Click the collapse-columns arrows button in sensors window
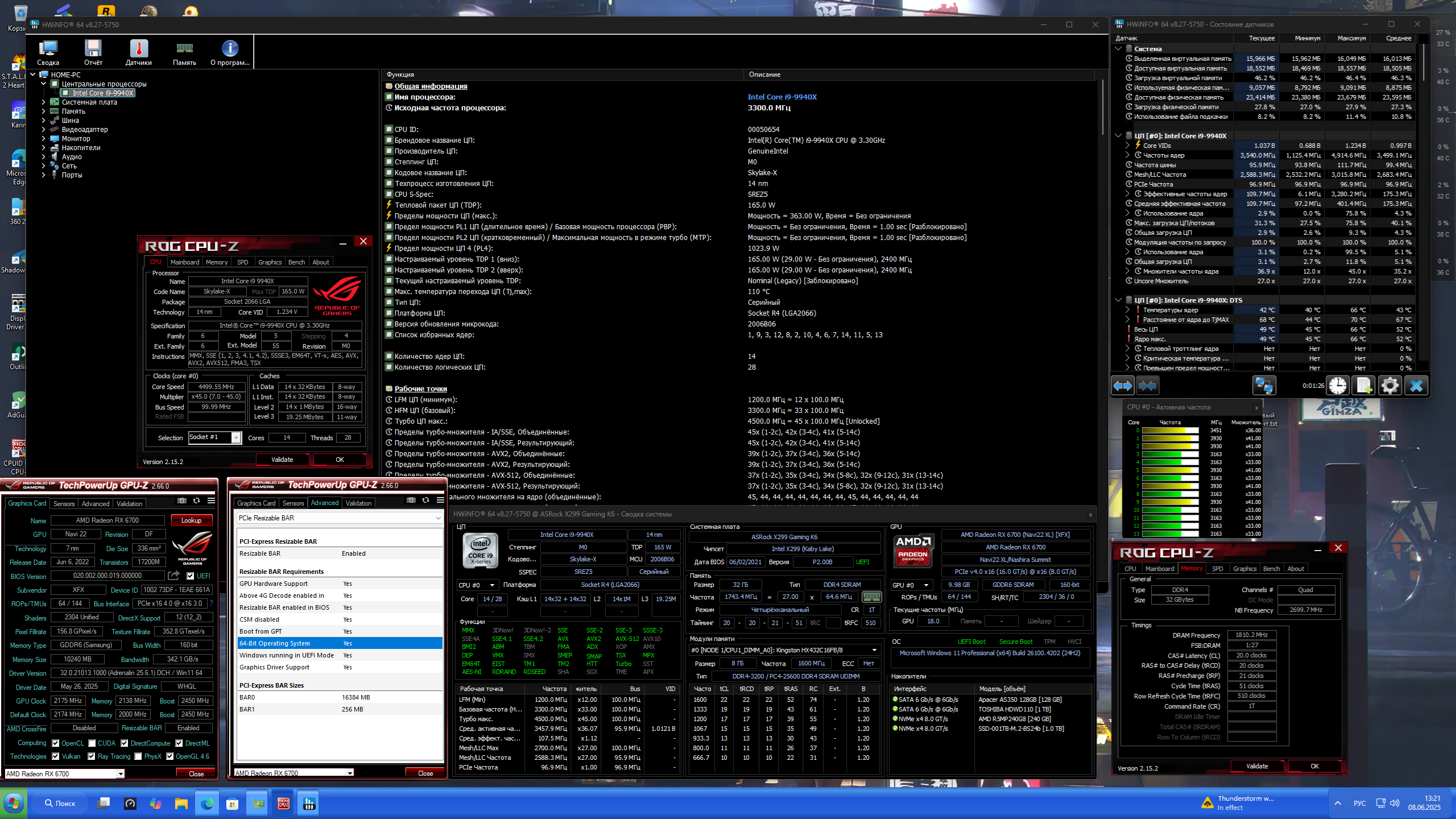This screenshot has width=1456, height=819. pyautogui.click(x=1147, y=386)
